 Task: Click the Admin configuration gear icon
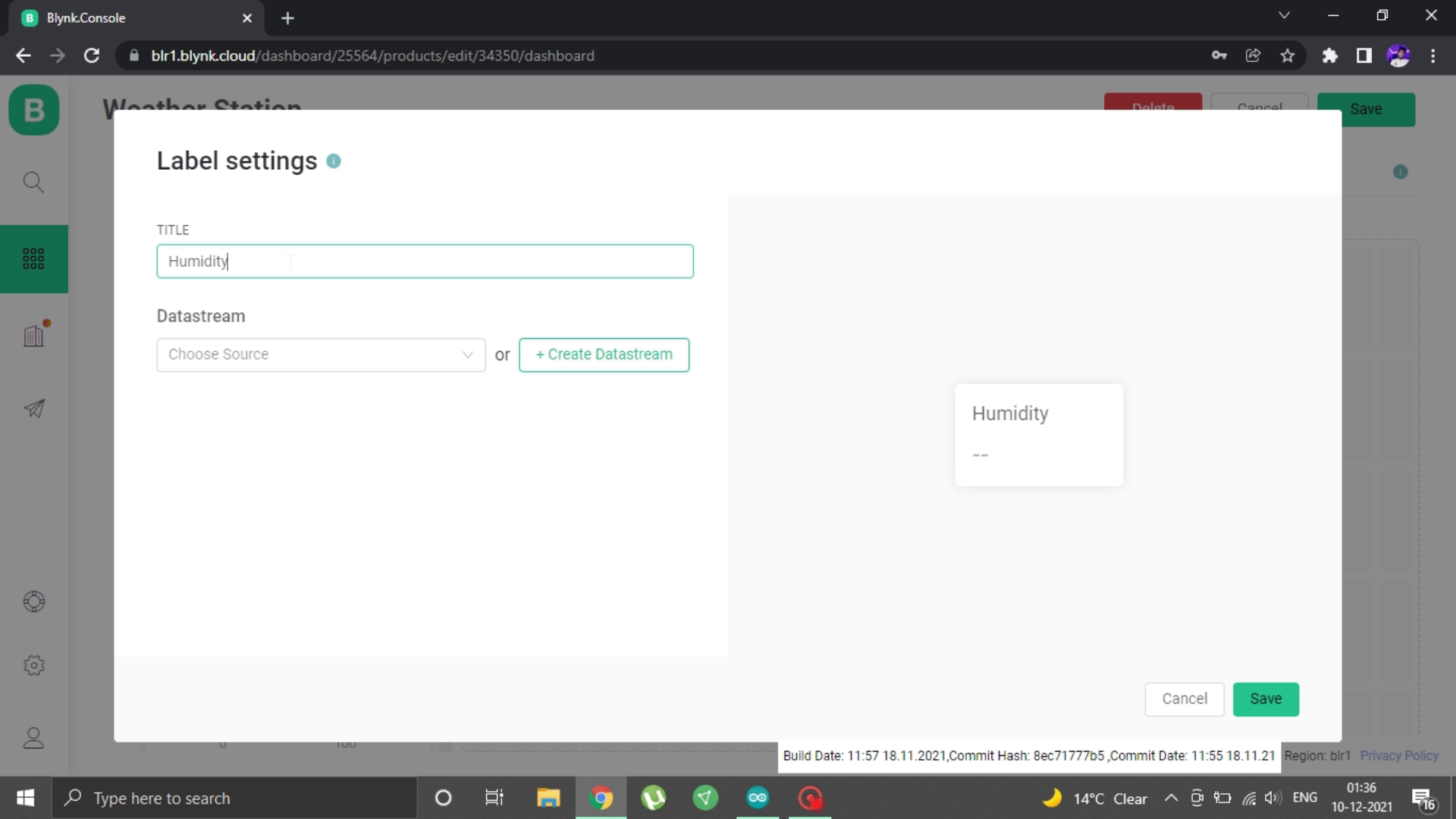pyautogui.click(x=34, y=665)
